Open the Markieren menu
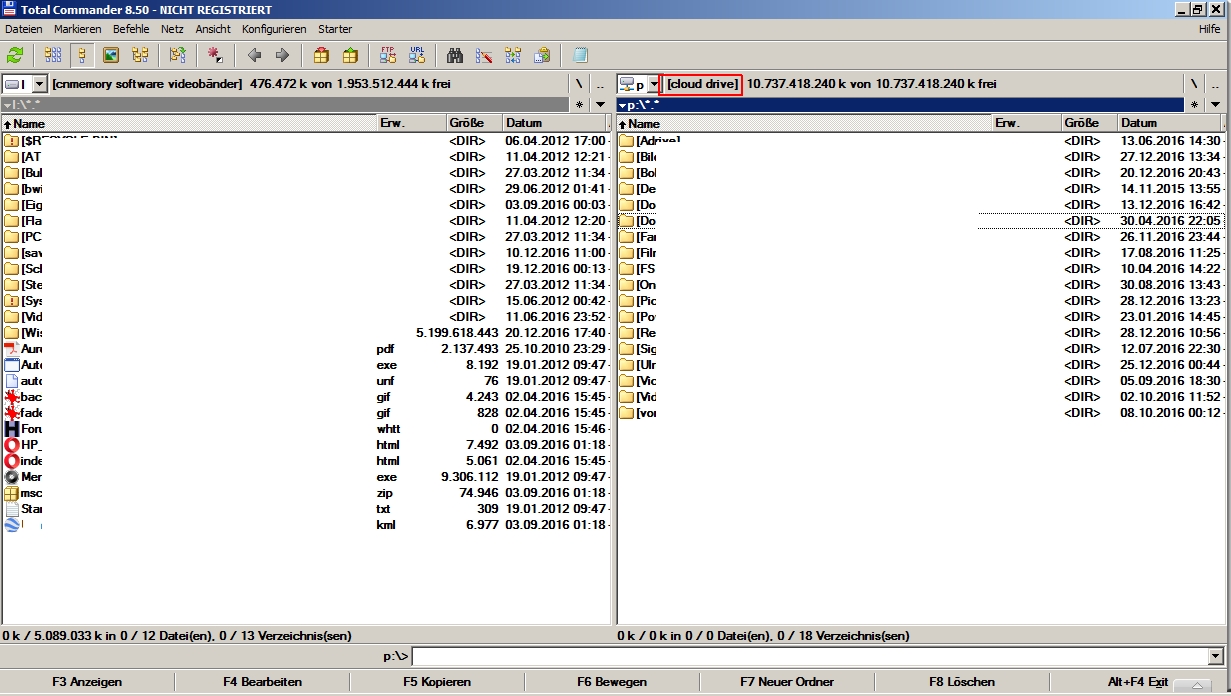Screen dimensions: 1231x696 pos(78,29)
